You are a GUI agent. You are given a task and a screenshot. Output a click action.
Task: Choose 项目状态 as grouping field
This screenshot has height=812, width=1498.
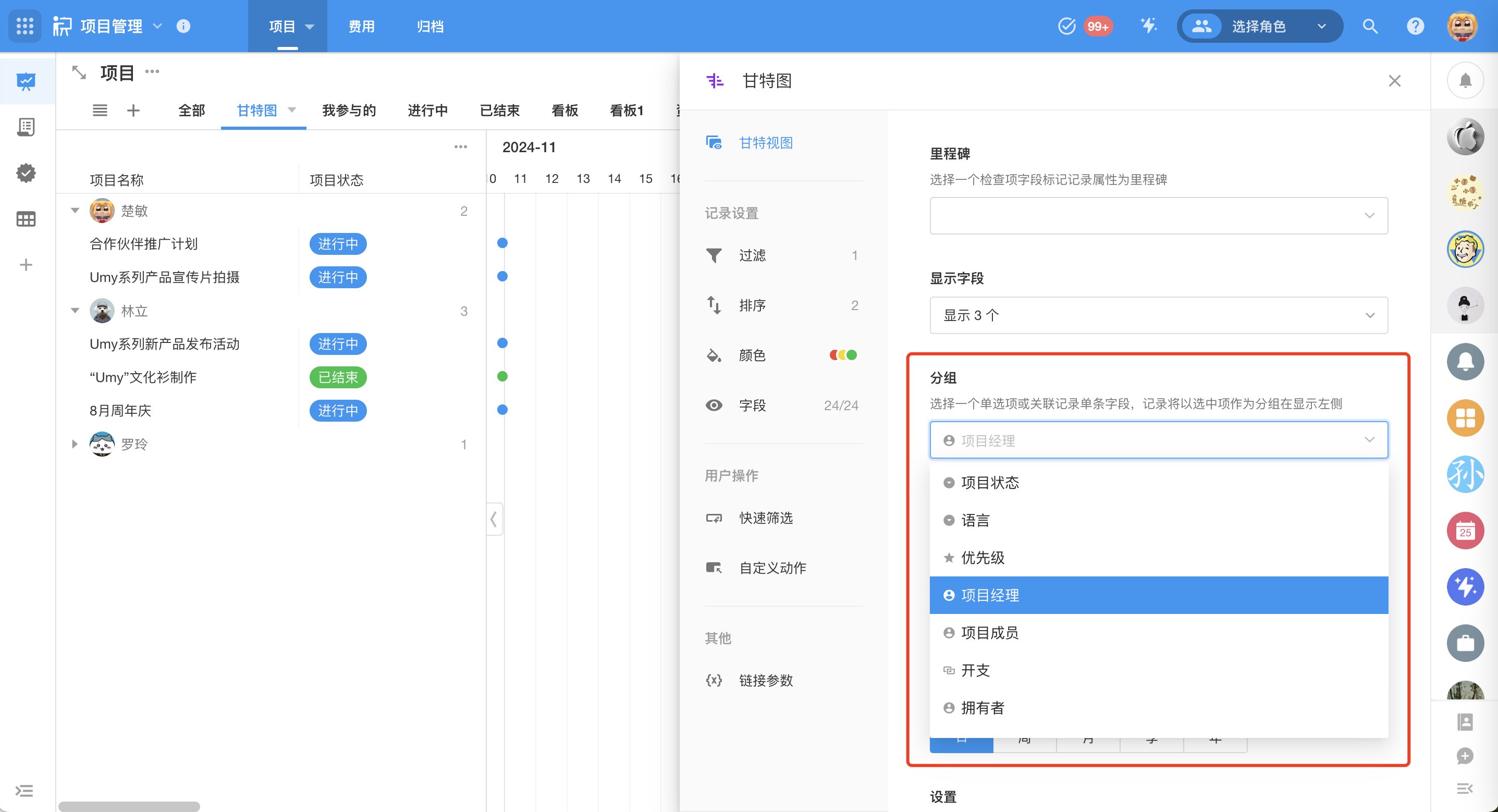[1158, 482]
